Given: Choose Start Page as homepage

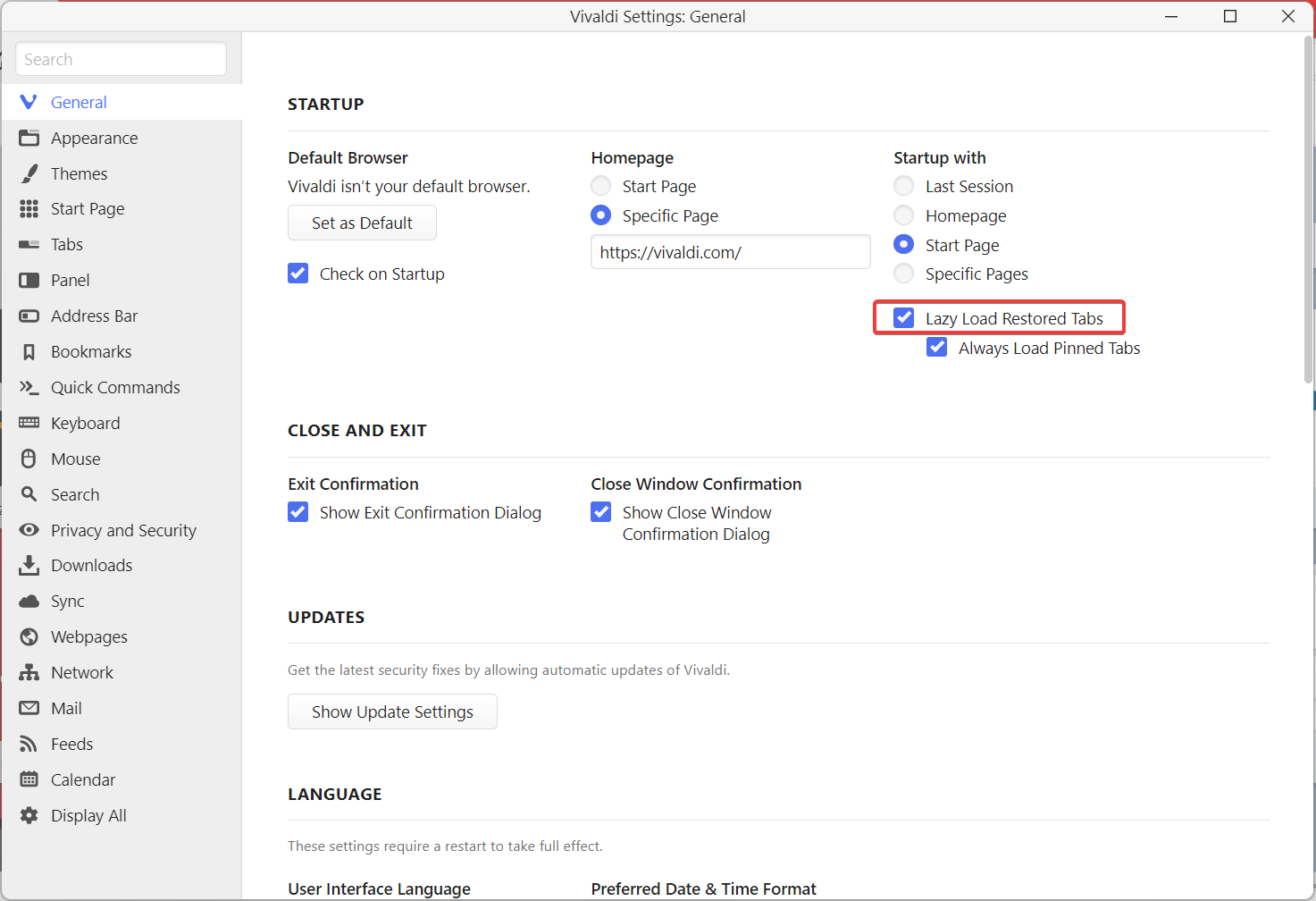Looking at the screenshot, I should pos(601,186).
